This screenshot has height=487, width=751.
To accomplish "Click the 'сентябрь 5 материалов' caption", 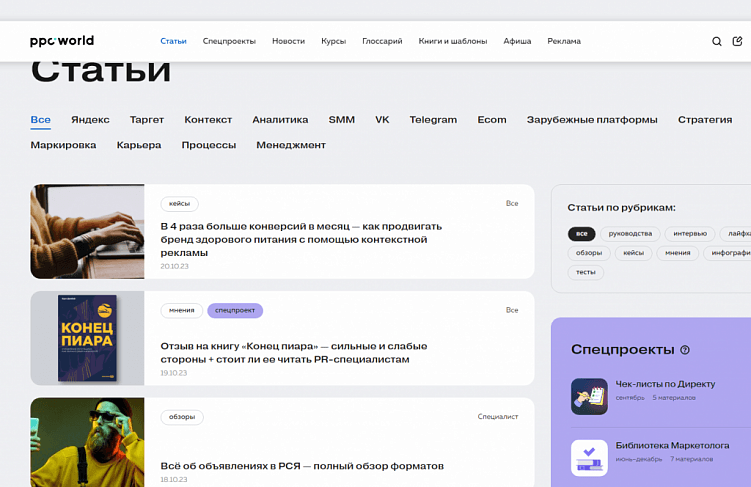I will (x=656, y=398).
